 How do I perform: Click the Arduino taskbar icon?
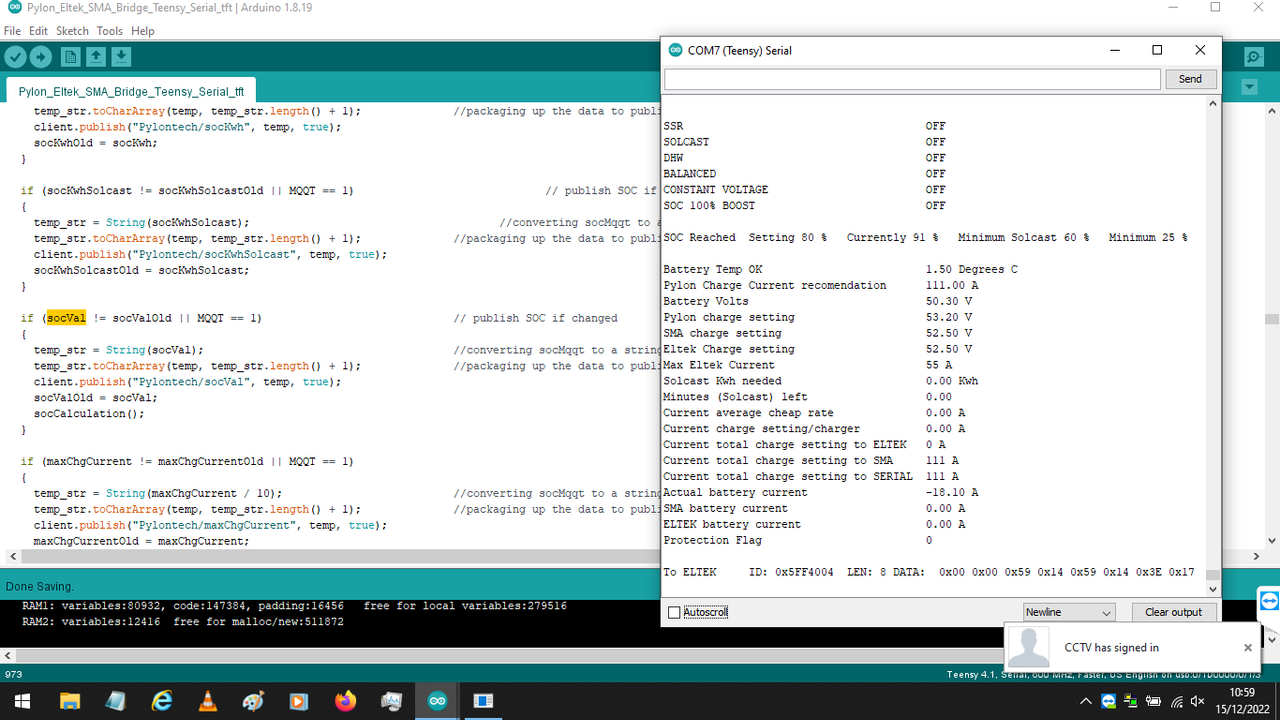(x=437, y=701)
